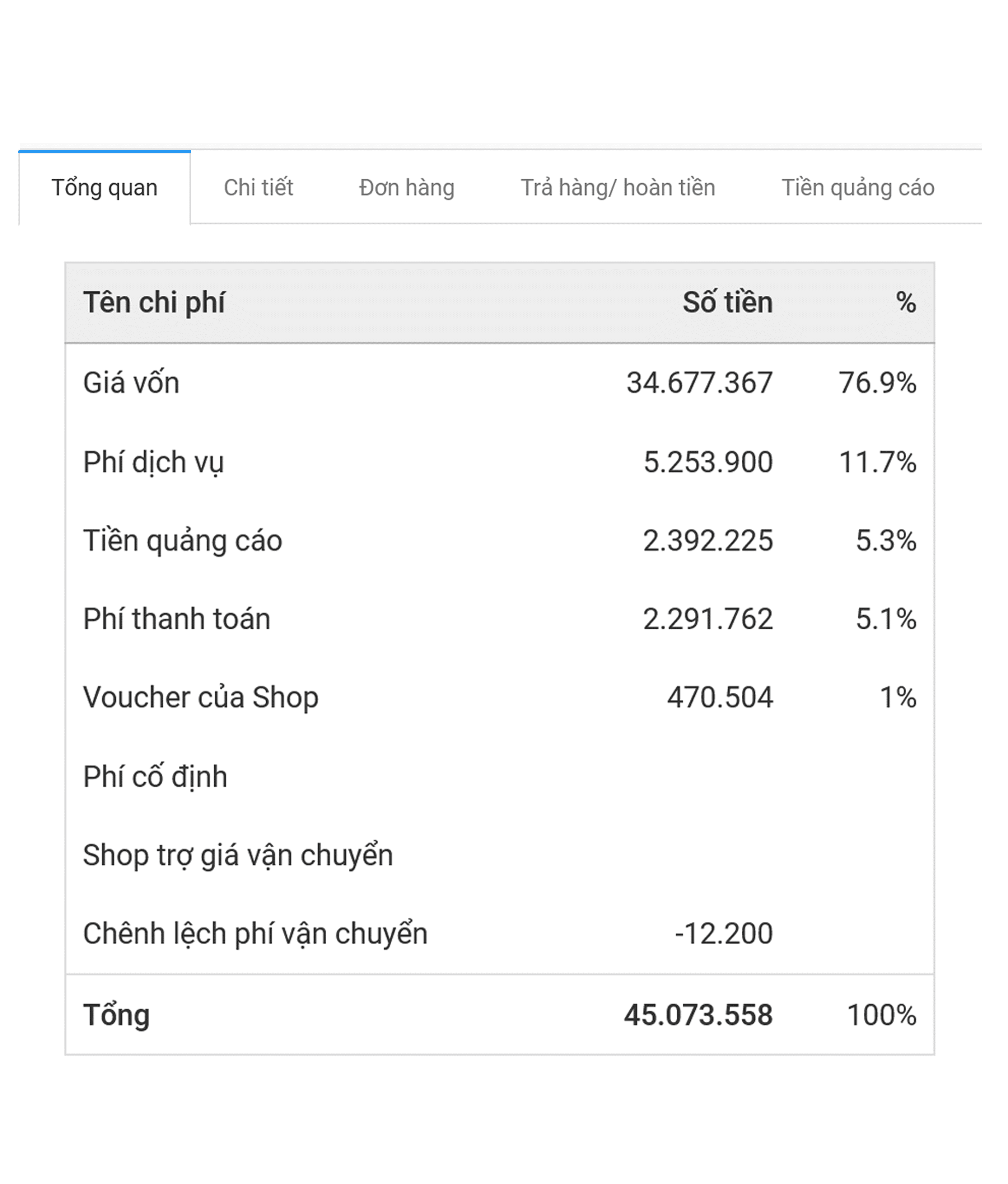Select the Tiền quảng cáo row in table

point(183,541)
